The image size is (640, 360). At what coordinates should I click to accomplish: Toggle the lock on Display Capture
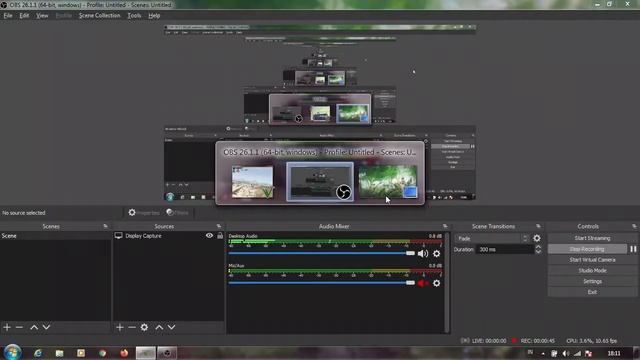(220, 236)
